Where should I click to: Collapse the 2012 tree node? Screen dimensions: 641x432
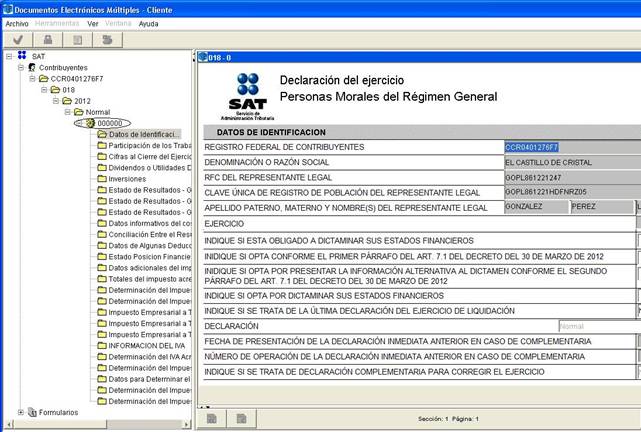click(56, 101)
